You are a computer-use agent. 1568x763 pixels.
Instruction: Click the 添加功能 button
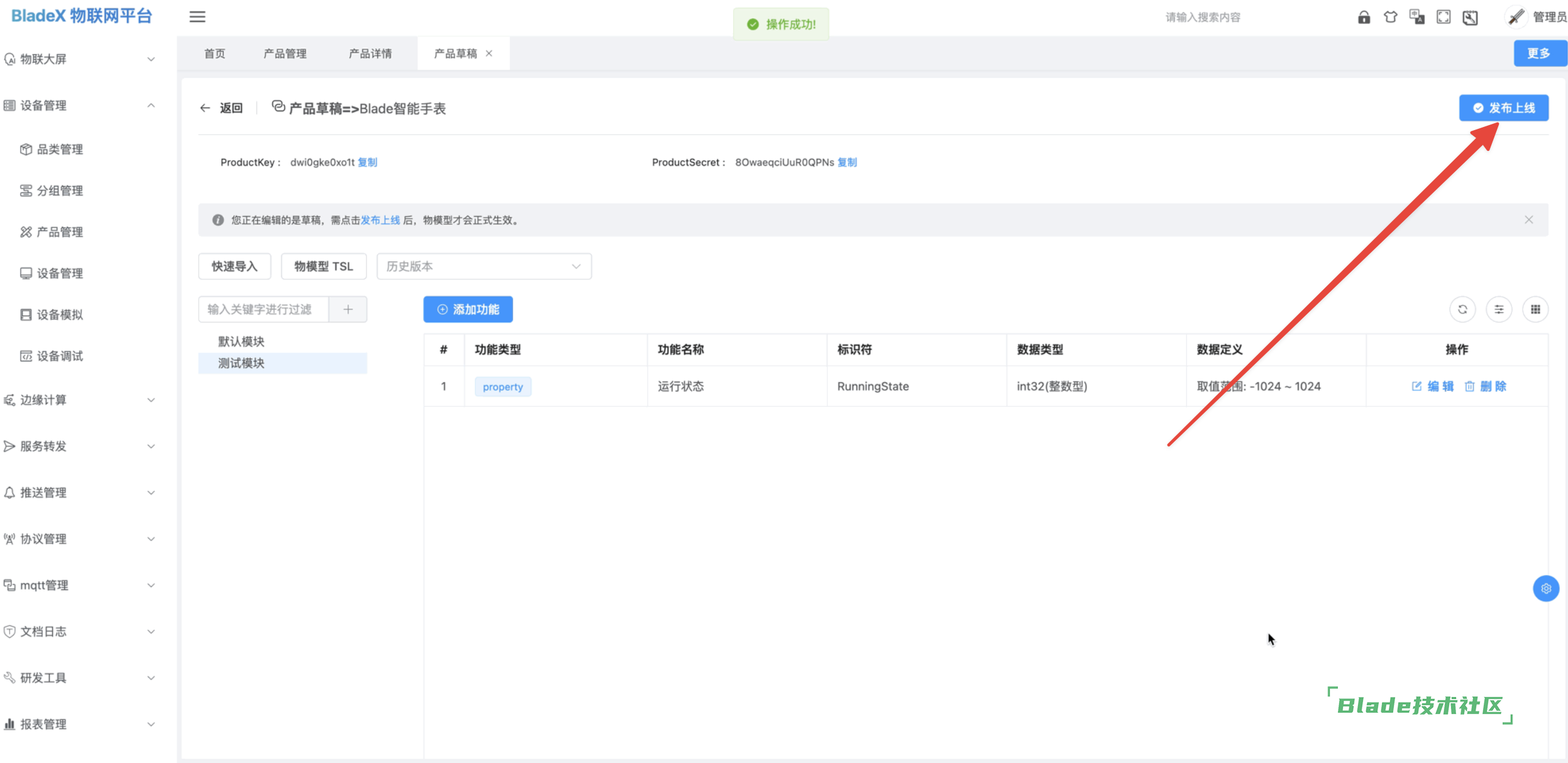tap(468, 309)
